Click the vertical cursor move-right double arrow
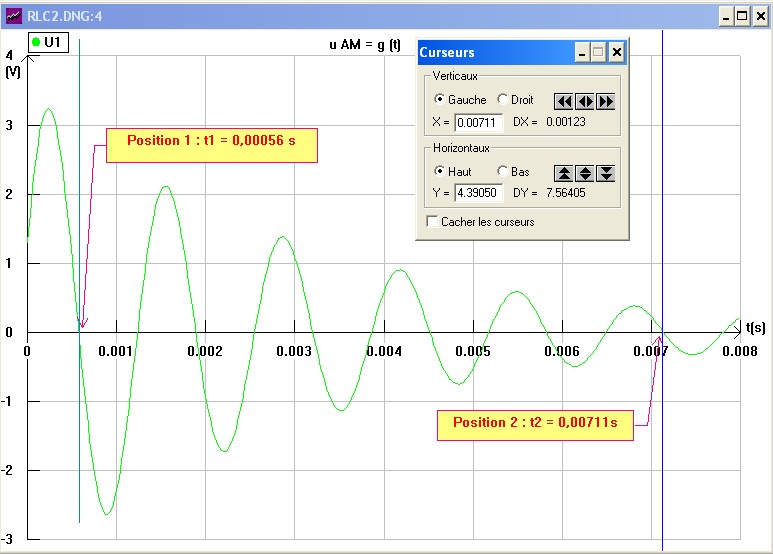This screenshot has height=554, width=773. [x=605, y=101]
